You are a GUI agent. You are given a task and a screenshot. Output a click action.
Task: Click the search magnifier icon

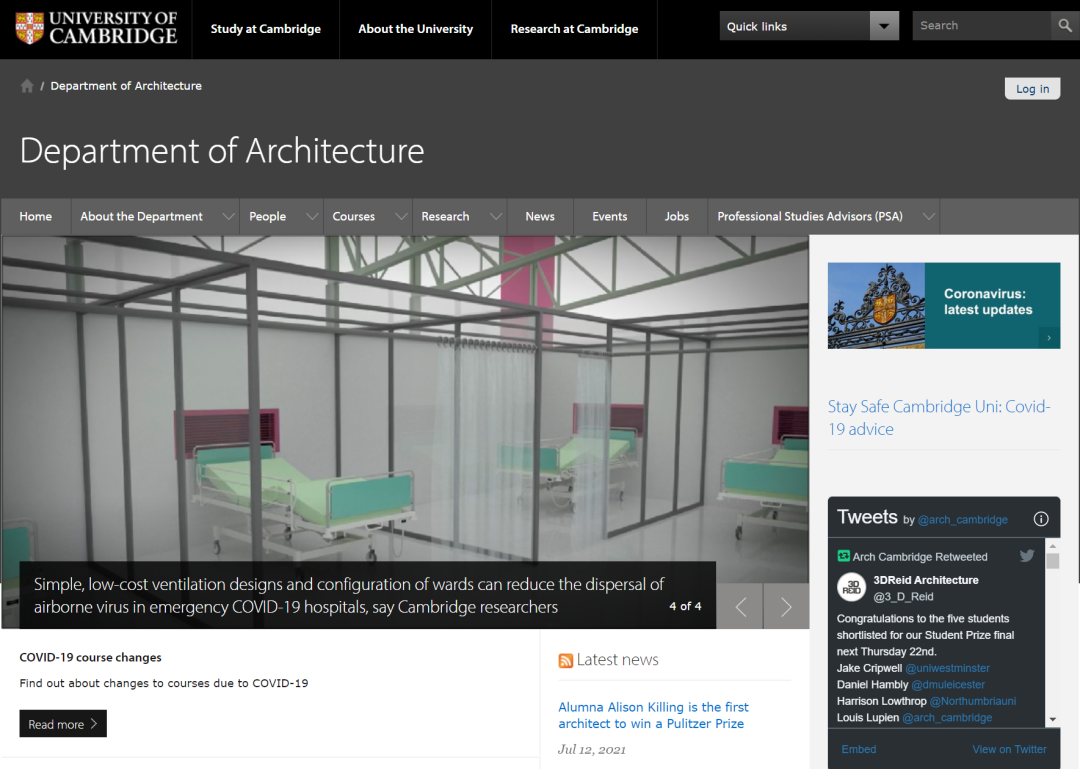click(1065, 25)
